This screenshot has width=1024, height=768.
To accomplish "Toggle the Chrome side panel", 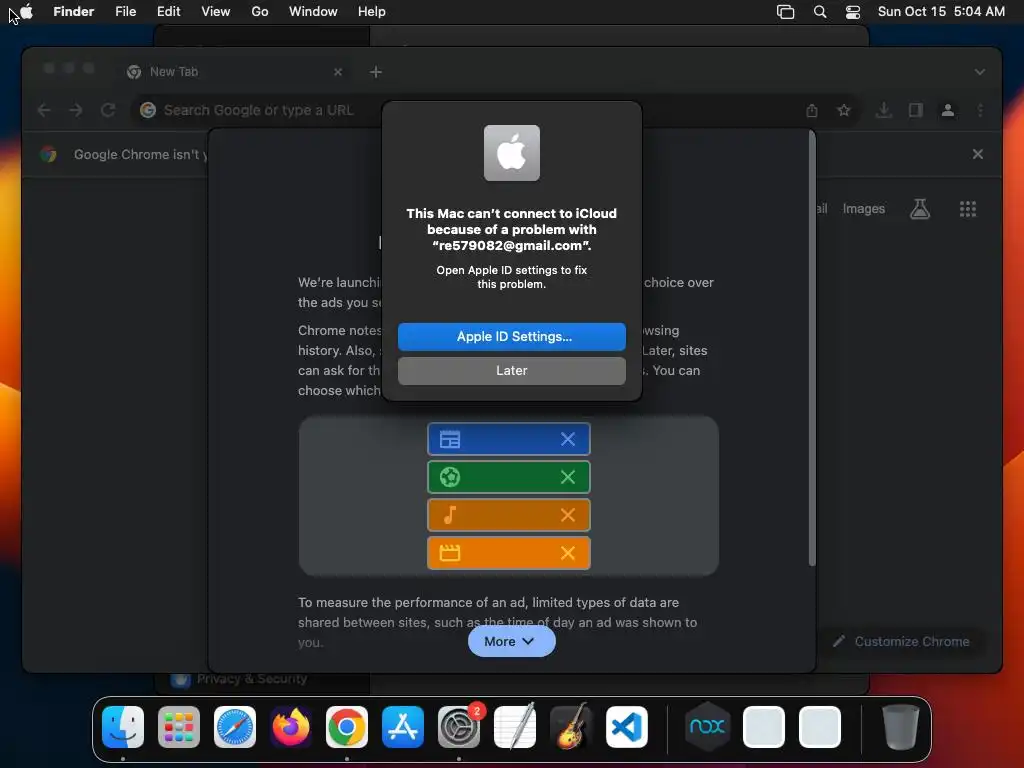I will point(916,110).
